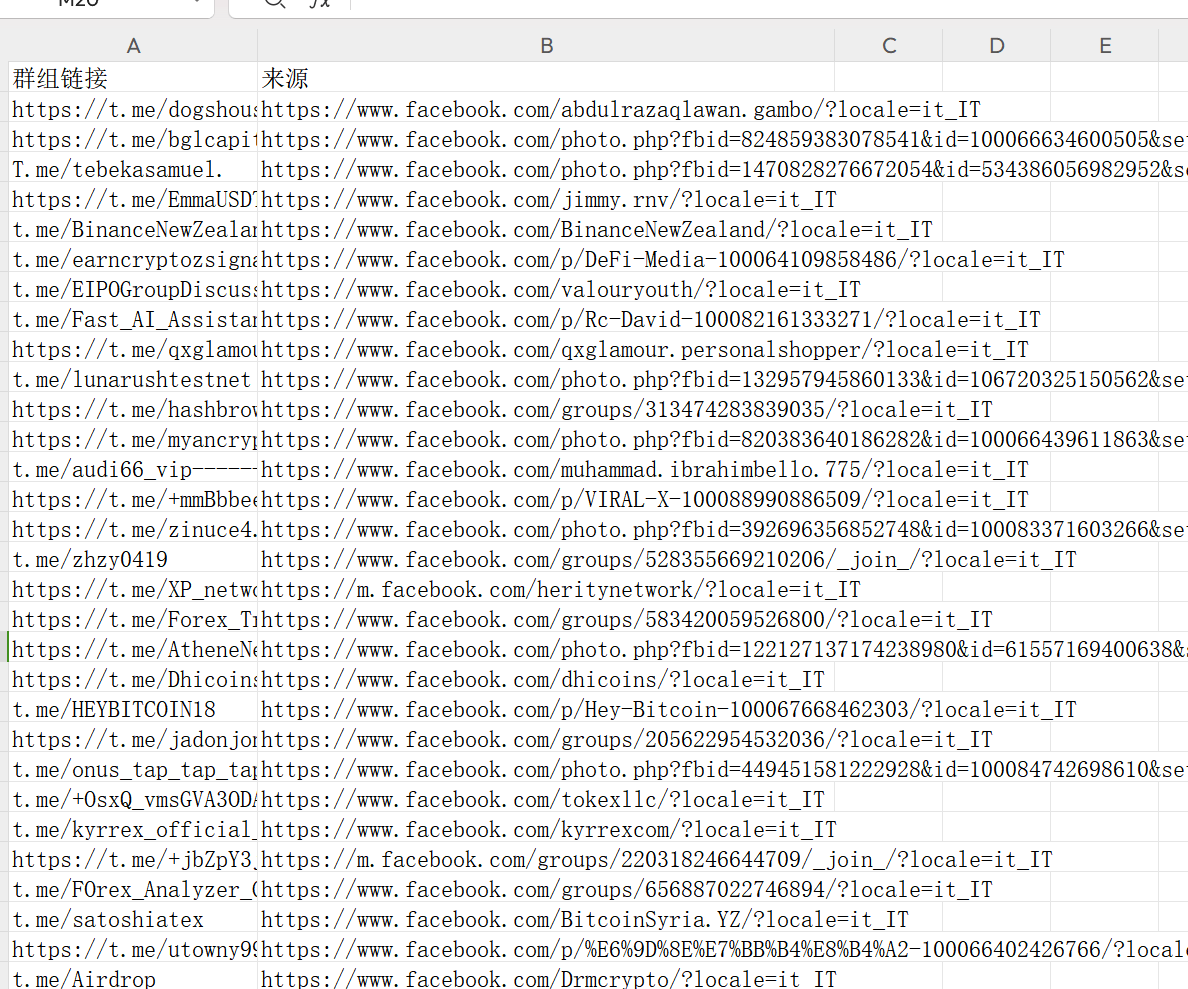This screenshot has width=1188, height=989.
Task: Select cell t.me/zhzy0419
Action: [133, 559]
